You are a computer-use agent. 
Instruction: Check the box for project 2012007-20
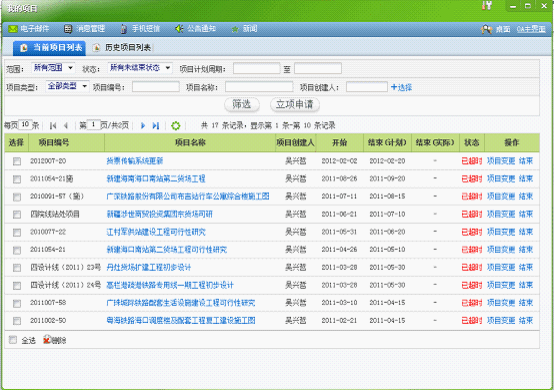click(x=17, y=161)
